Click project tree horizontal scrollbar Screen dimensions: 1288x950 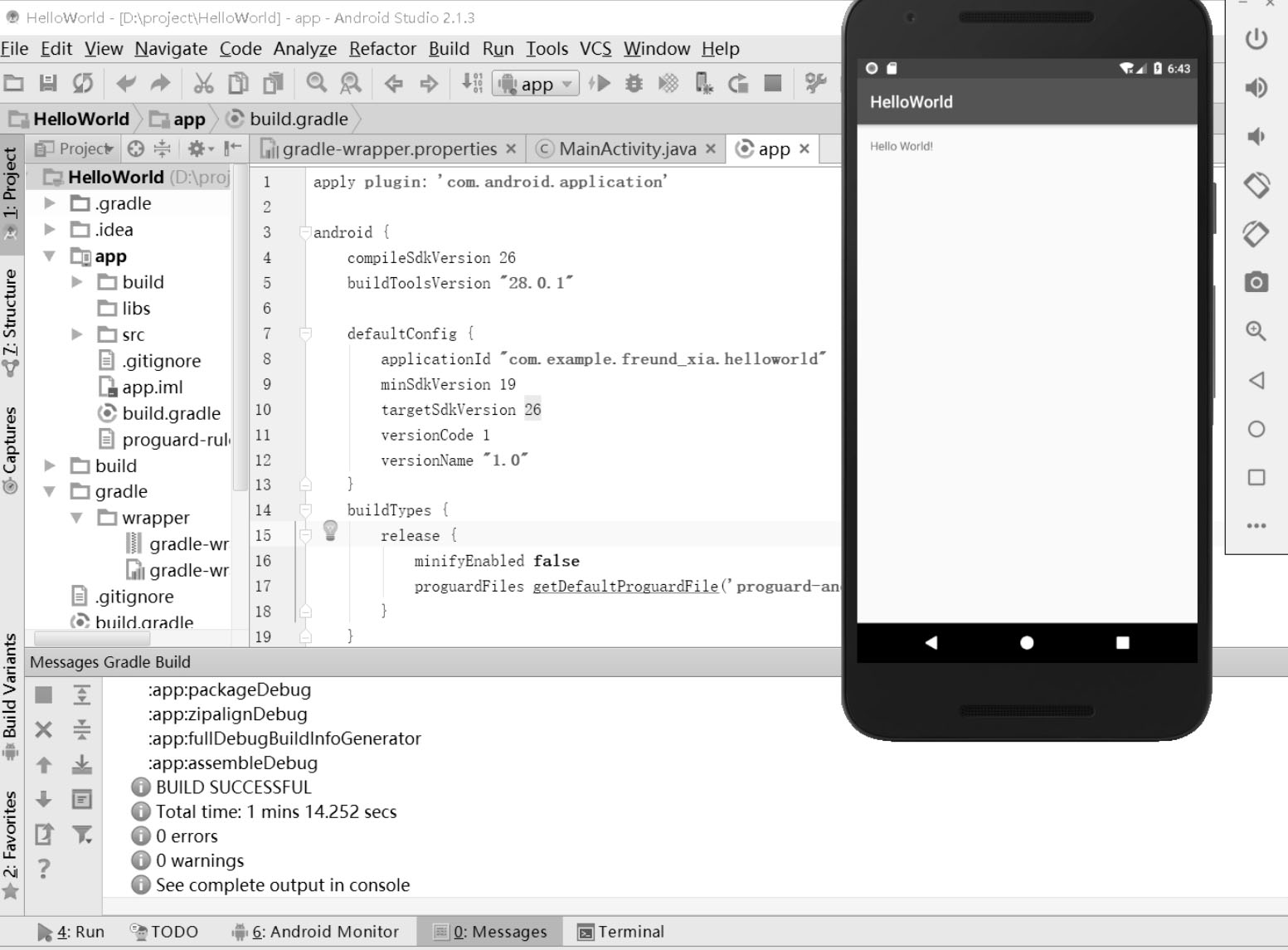coord(92,638)
